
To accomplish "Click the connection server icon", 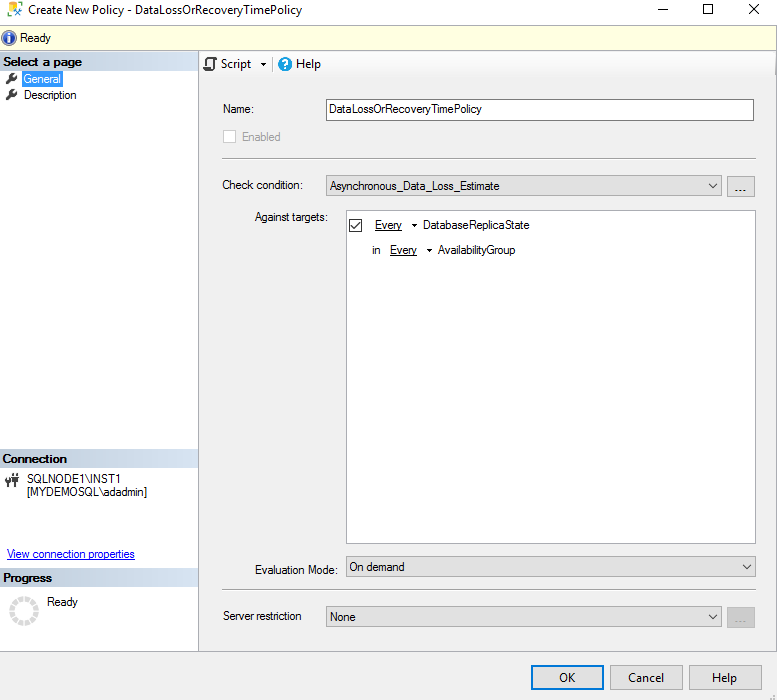I will click(x=12, y=480).
